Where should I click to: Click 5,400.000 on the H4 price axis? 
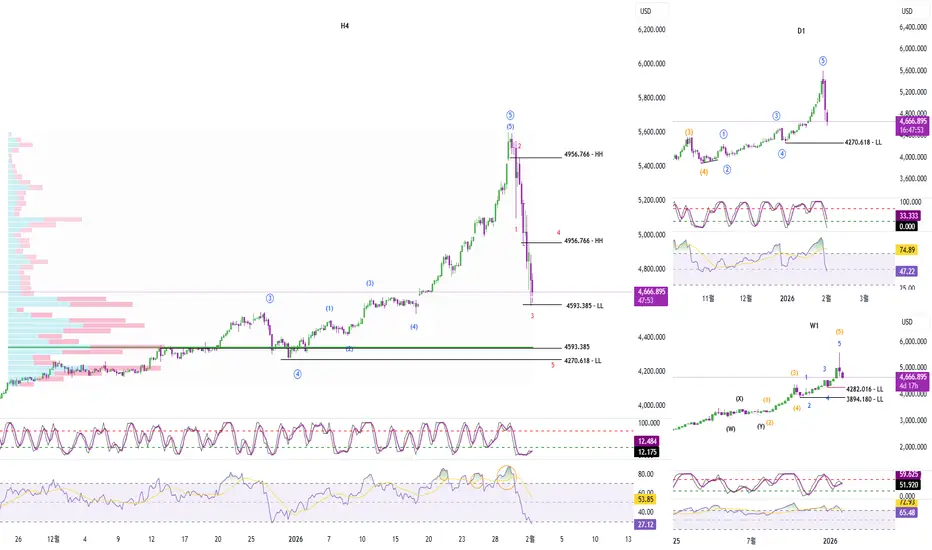coord(651,166)
